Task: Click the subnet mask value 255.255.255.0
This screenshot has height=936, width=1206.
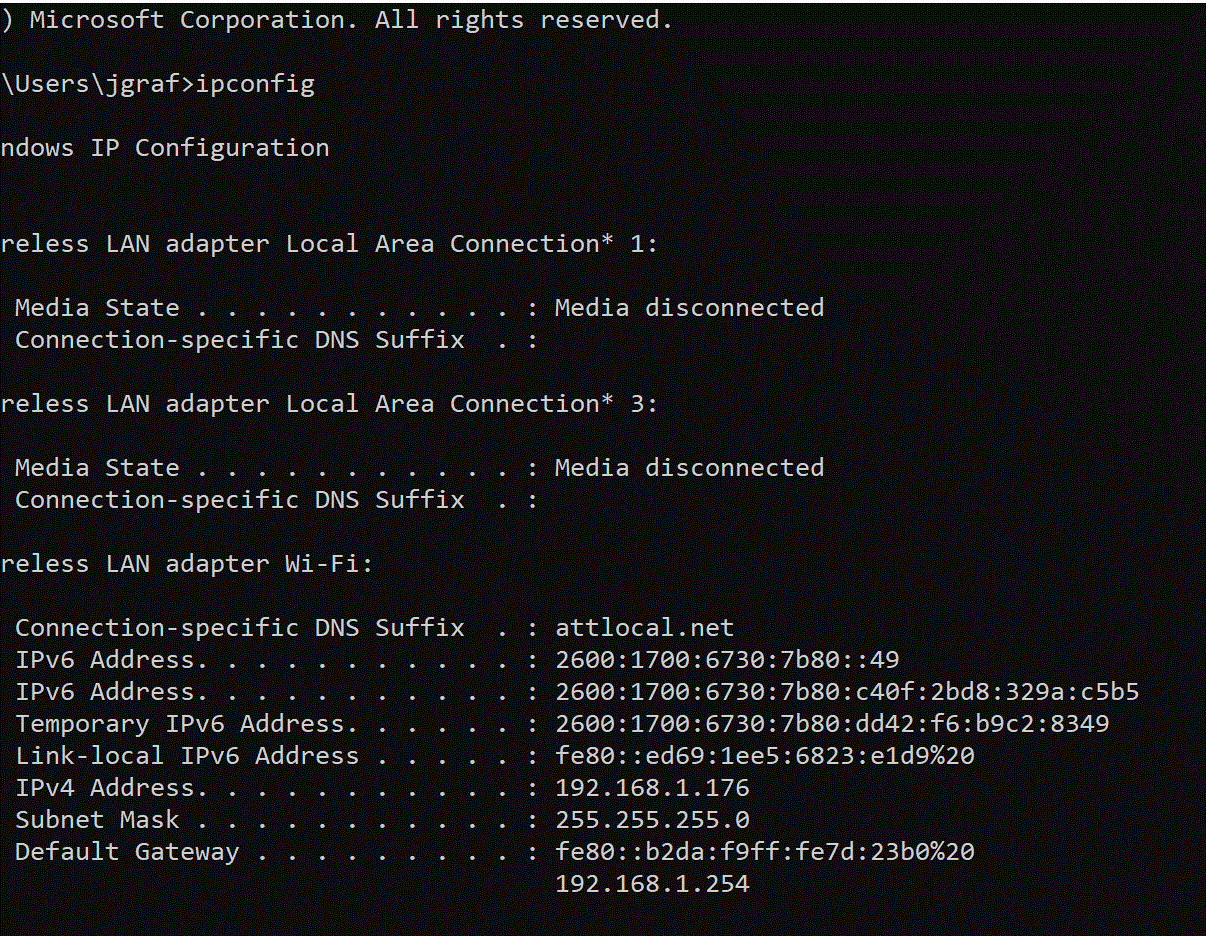Action: [652, 820]
